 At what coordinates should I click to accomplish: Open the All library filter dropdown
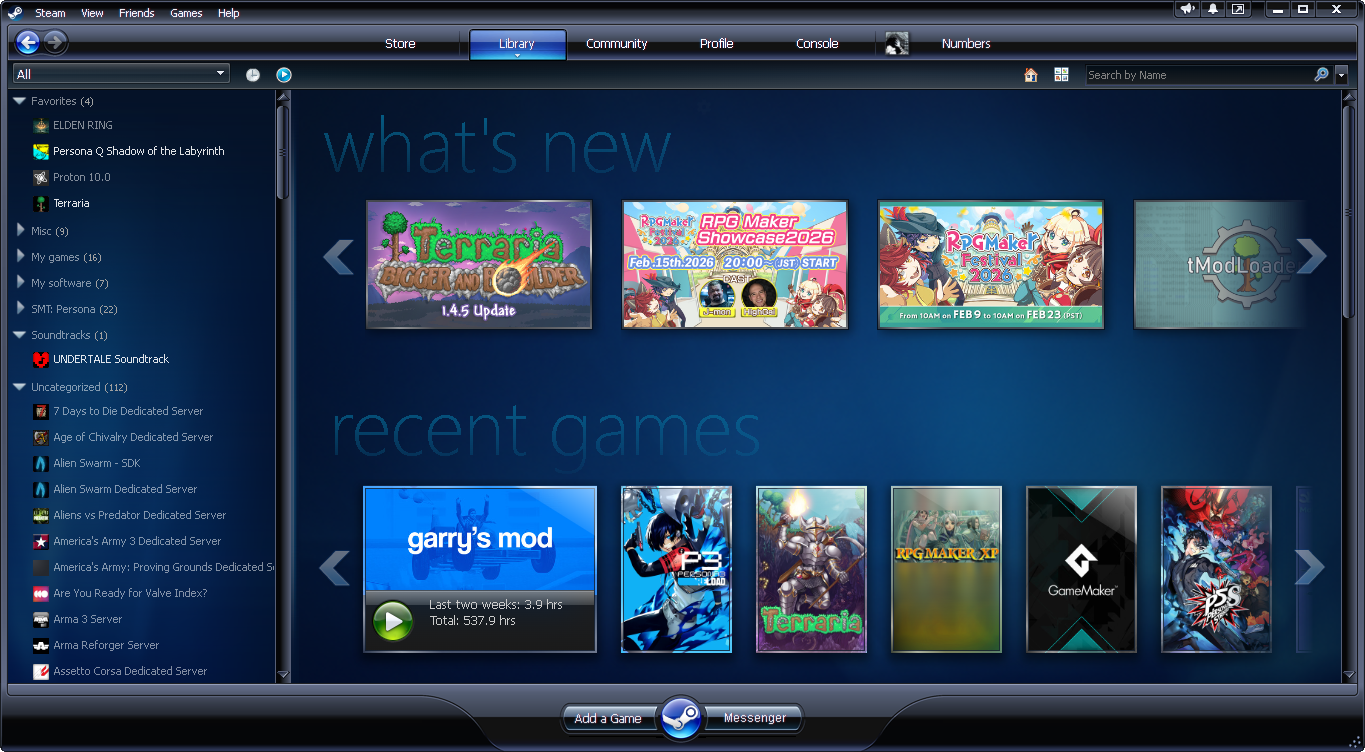click(121, 74)
